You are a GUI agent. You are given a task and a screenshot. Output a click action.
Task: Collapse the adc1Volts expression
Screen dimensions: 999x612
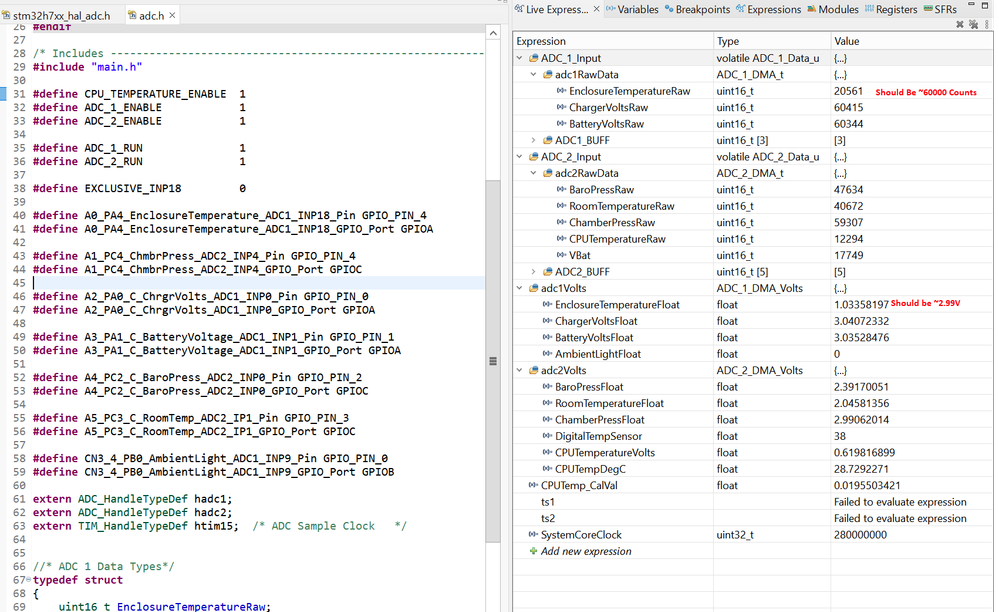pos(520,288)
